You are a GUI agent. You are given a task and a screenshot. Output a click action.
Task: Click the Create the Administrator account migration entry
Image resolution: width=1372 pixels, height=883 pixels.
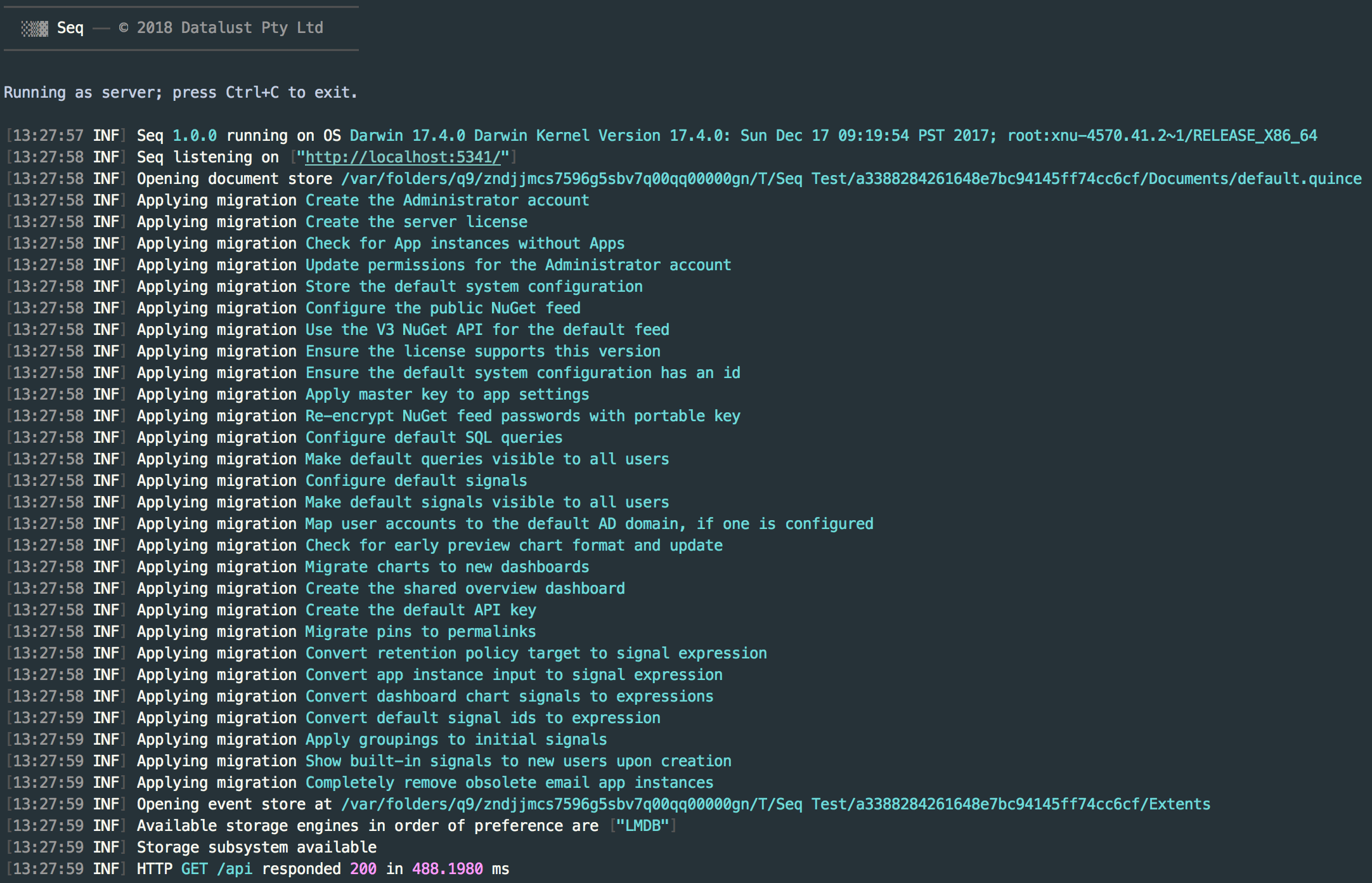pos(446,200)
